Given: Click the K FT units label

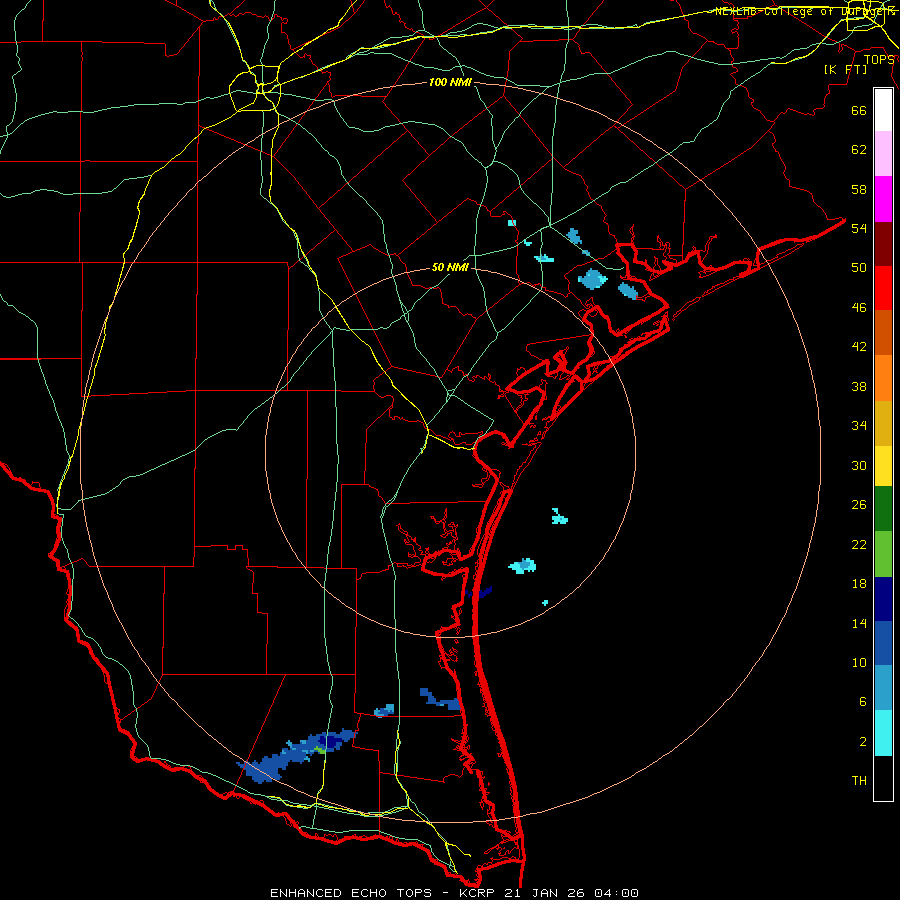Looking at the screenshot, I should tap(846, 70).
